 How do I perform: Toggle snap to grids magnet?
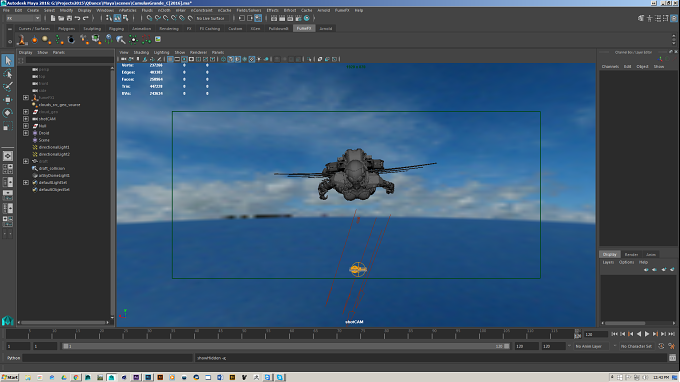click(149, 18)
